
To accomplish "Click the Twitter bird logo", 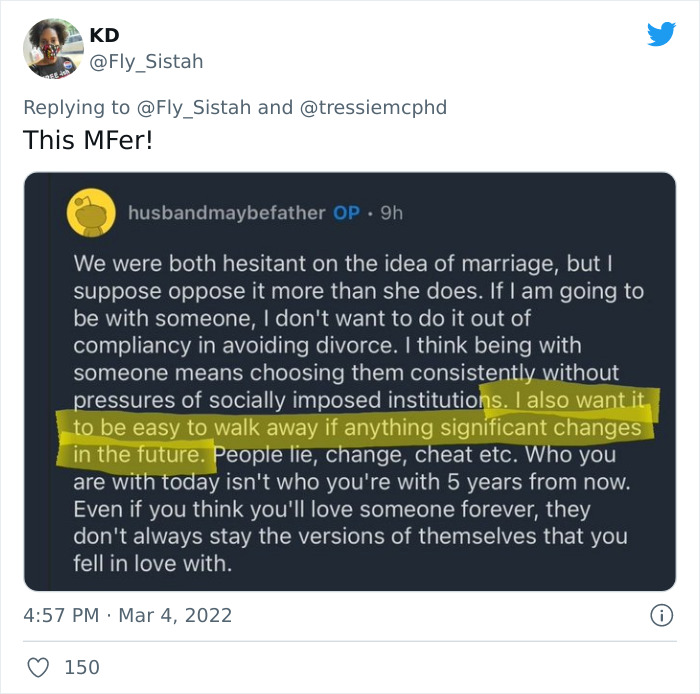I will tap(661, 35).
